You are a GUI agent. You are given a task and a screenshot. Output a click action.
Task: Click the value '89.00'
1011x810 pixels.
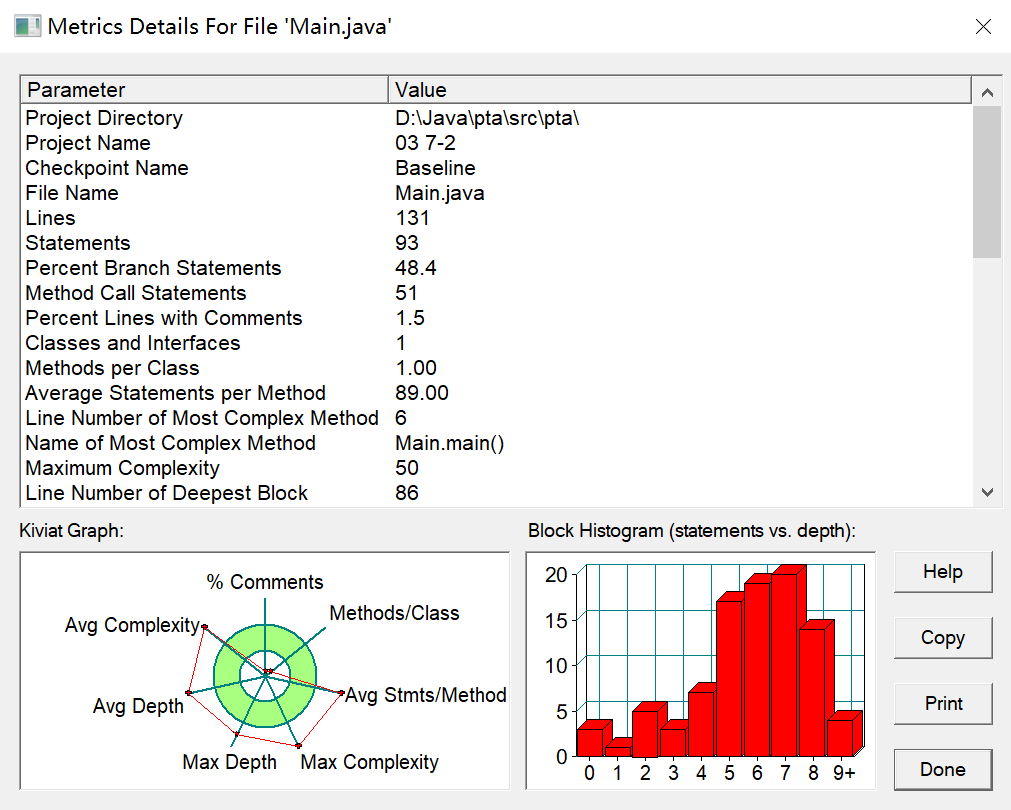coord(422,393)
